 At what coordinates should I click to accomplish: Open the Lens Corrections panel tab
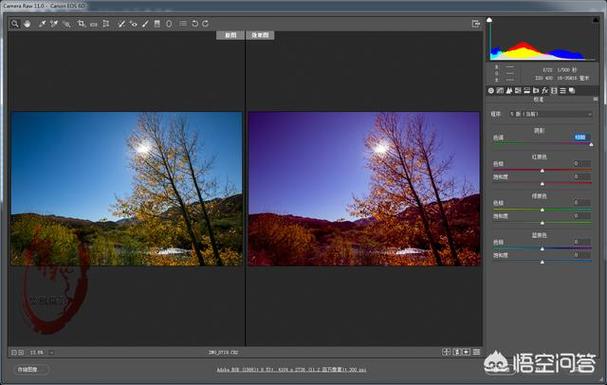click(536, 91)
